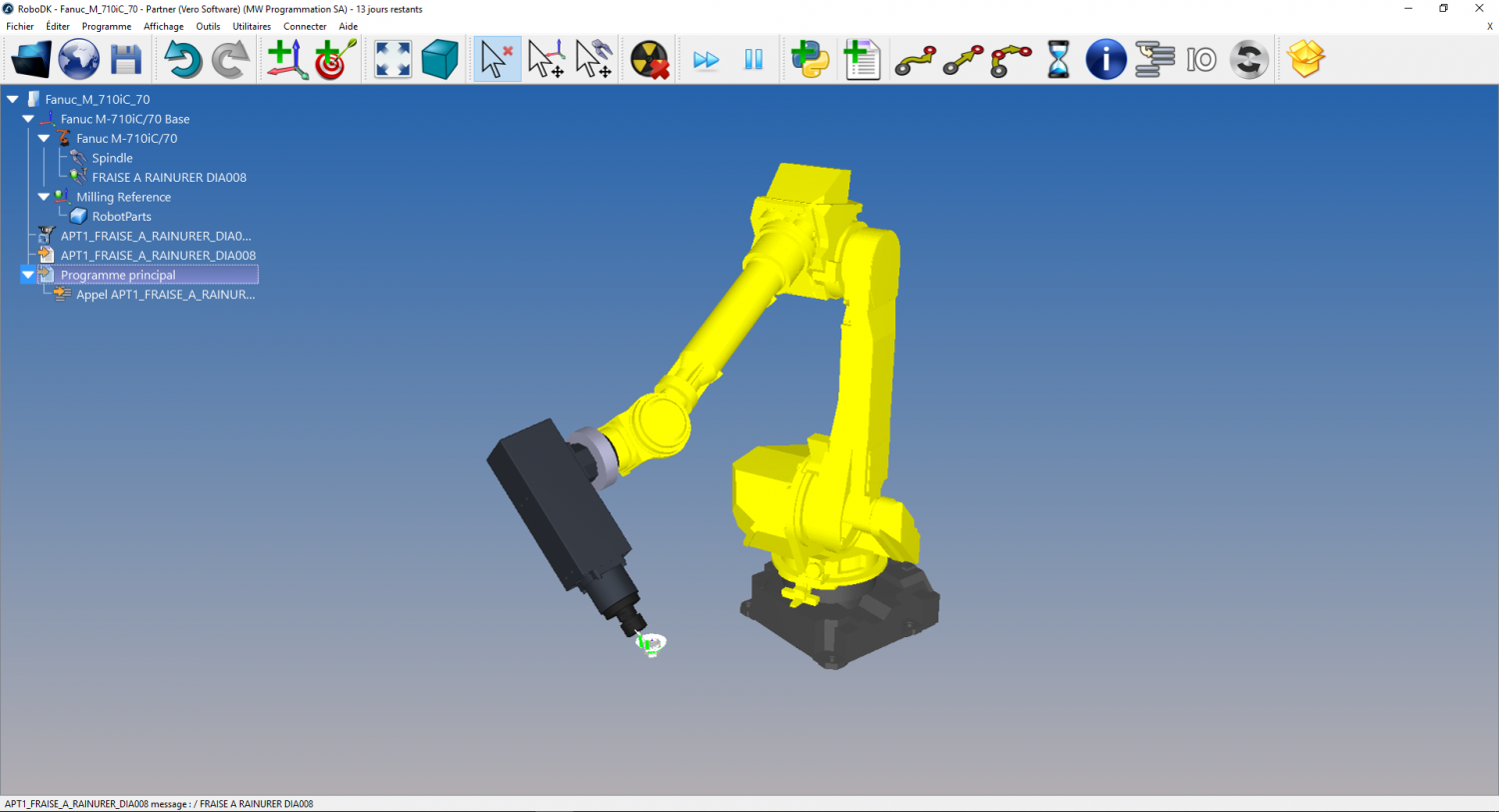Add a new robot program
The image size is (1499, 812).
tap(860, 60)
